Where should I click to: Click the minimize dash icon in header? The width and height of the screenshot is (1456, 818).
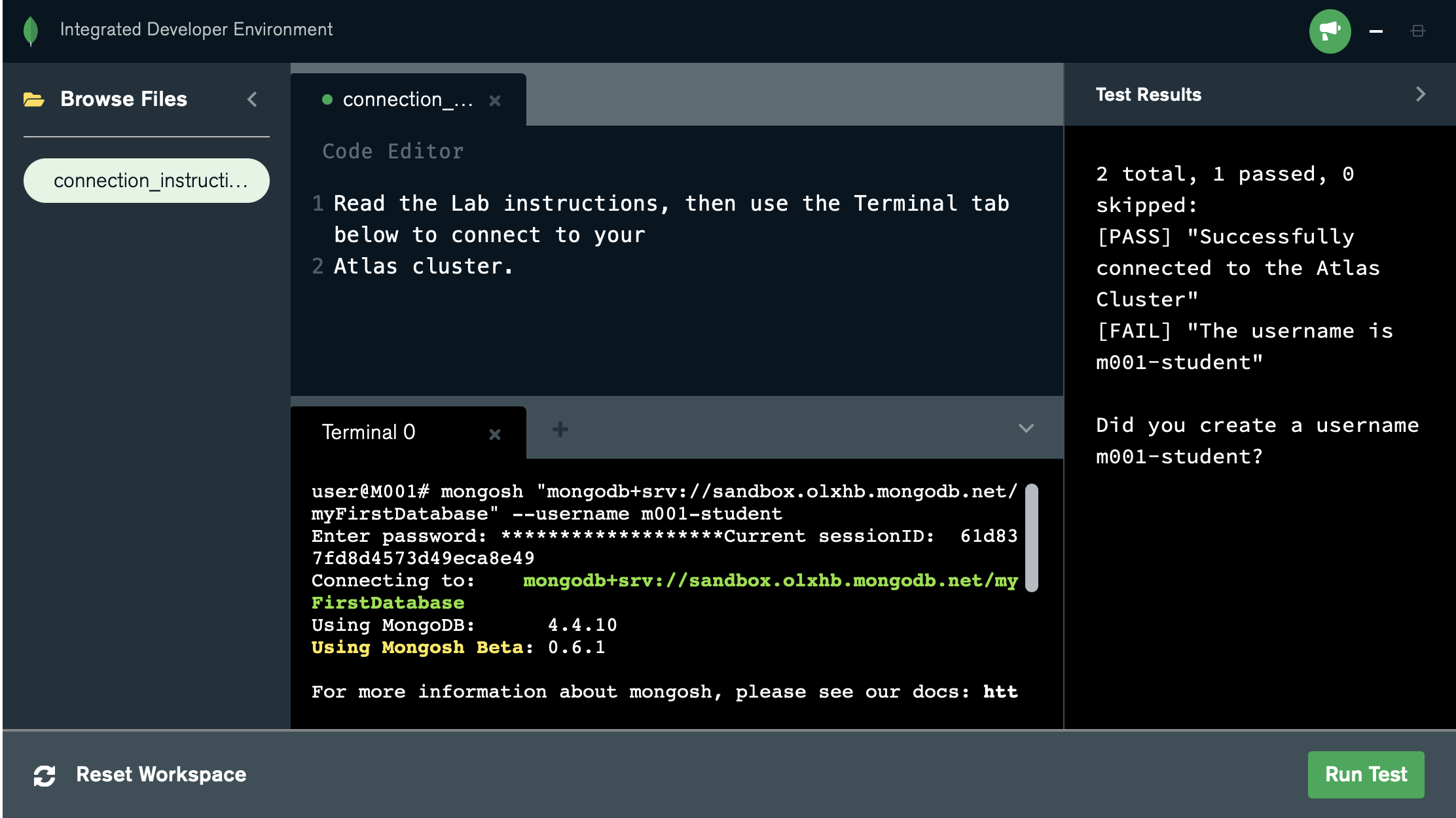point(1376,31)
